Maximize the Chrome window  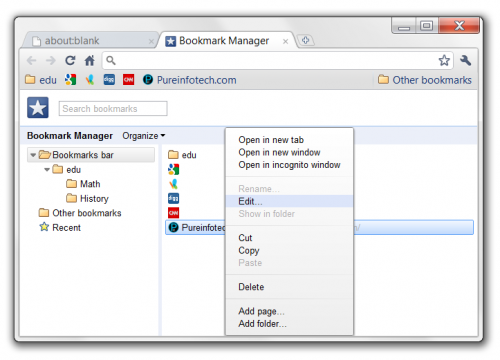[426, 26]
